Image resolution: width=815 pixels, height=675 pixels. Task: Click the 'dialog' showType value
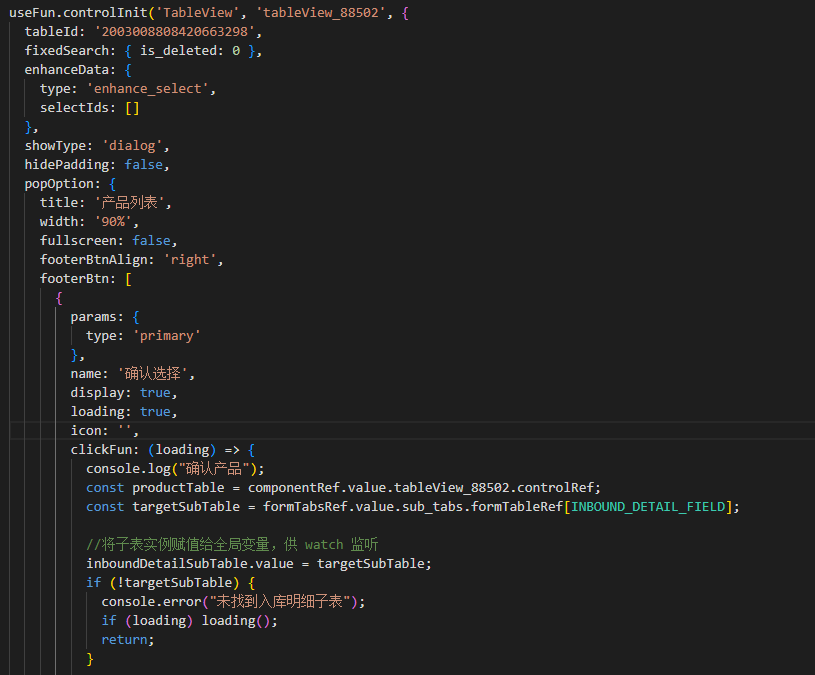(137, 146)
